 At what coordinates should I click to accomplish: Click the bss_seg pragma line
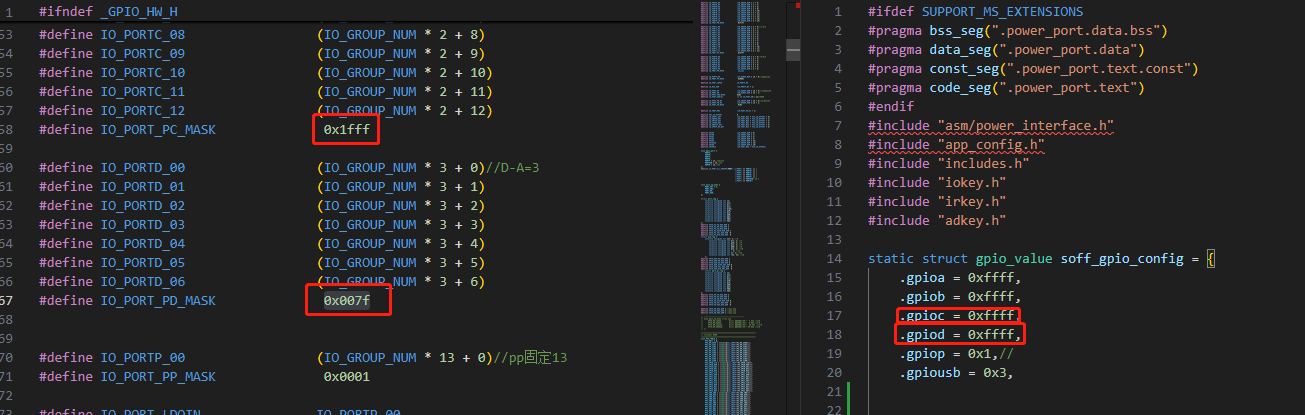click(x=1018, y=31)
